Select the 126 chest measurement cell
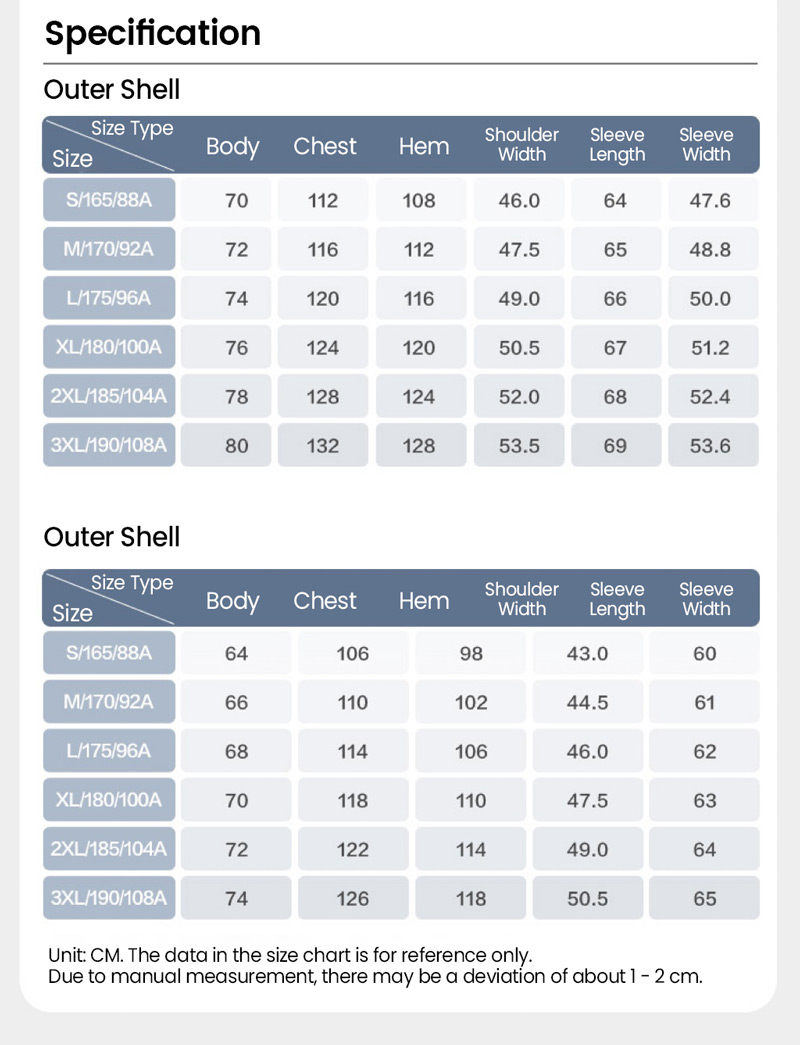The image size is (800, 1045). tap(353, 899)
